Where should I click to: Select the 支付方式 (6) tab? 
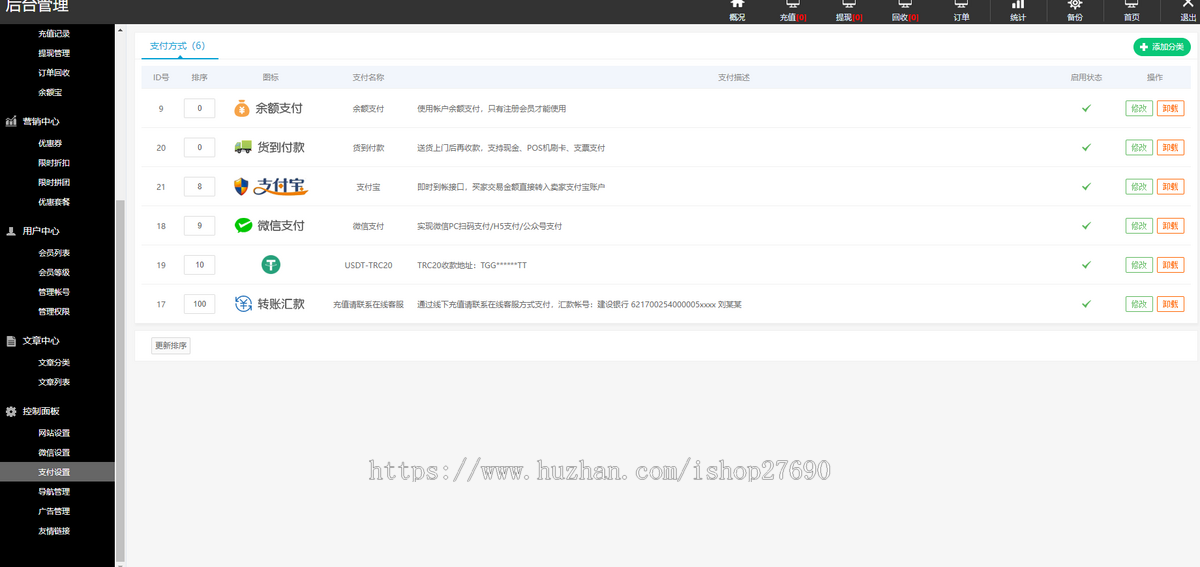click(x=177, y=46)
